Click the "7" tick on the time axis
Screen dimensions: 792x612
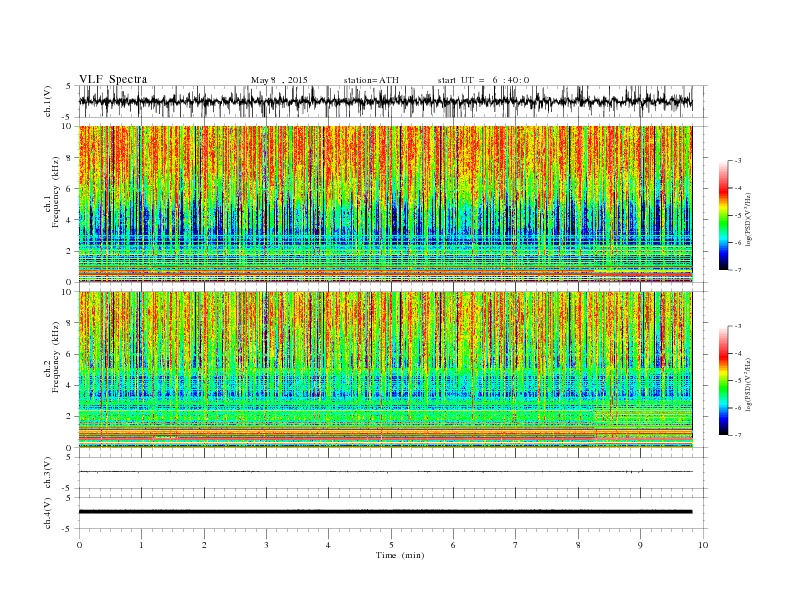(x=516, y=545)
